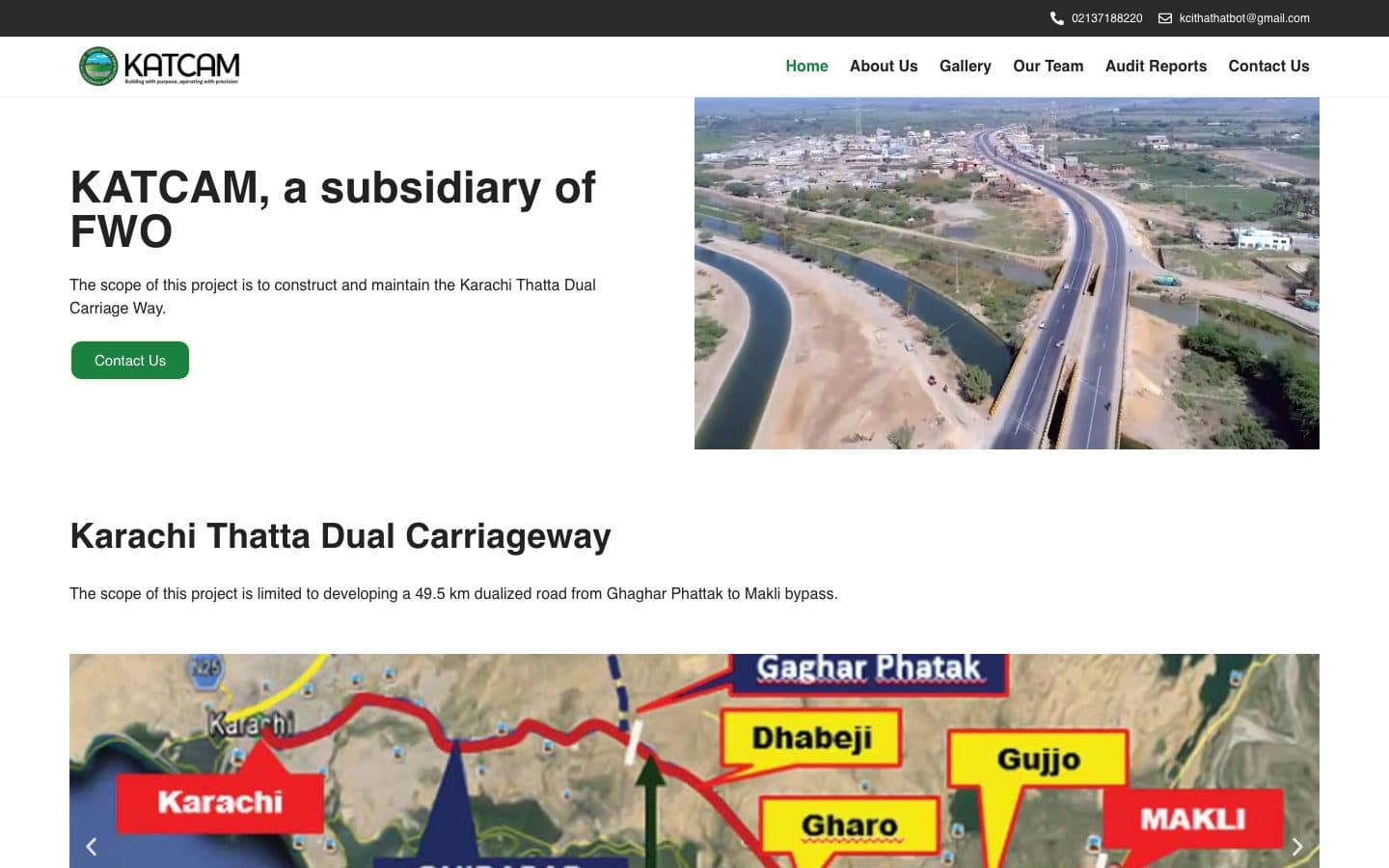The width and height of the screenshot is (1389, 868).
Task: Open the Audit Reports page
Action: click(x=1156, y=66)
